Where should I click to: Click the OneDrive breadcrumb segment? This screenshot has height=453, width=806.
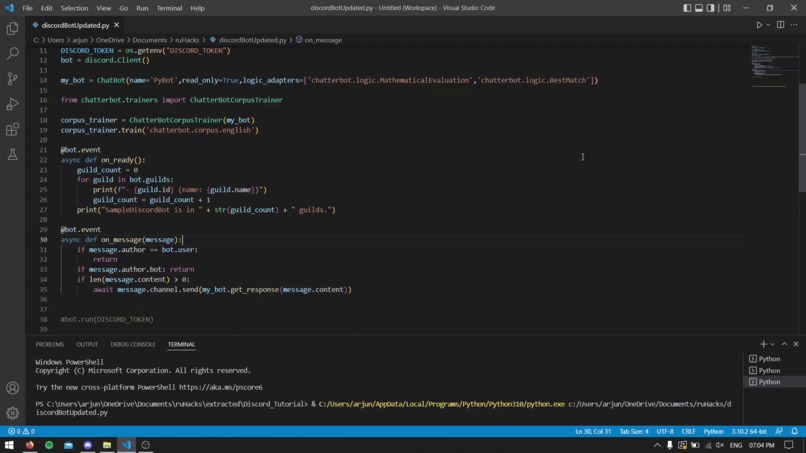pos(110,40)
